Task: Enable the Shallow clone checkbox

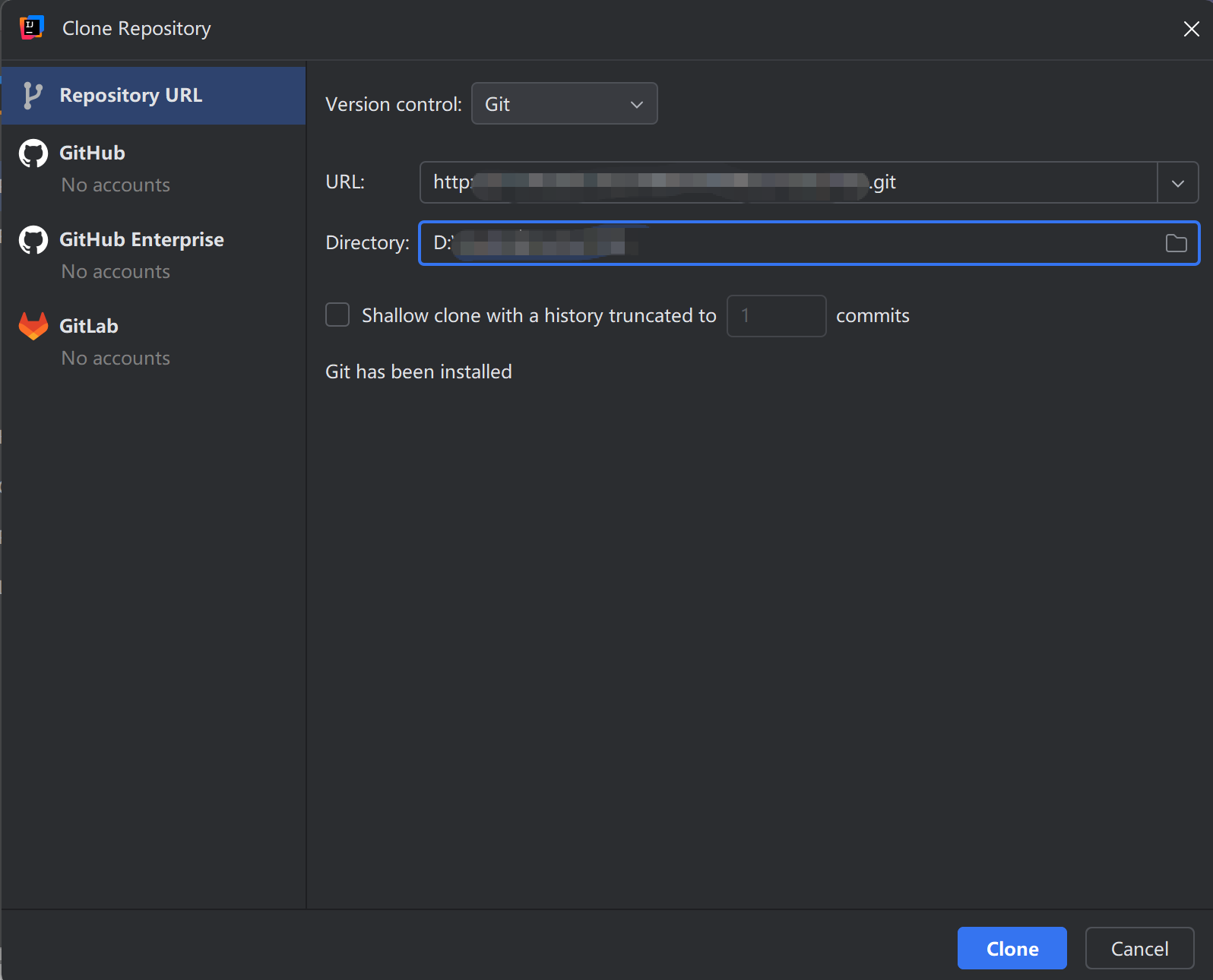Action: [x=337, y=315]
